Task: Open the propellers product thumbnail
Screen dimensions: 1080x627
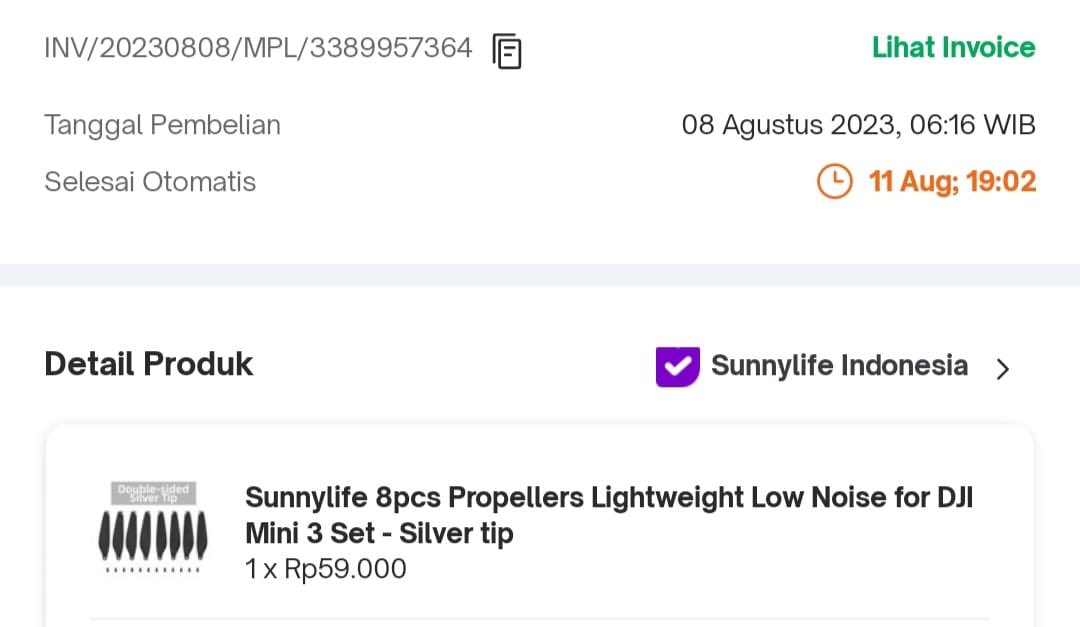Action: [x=153, y=528]
